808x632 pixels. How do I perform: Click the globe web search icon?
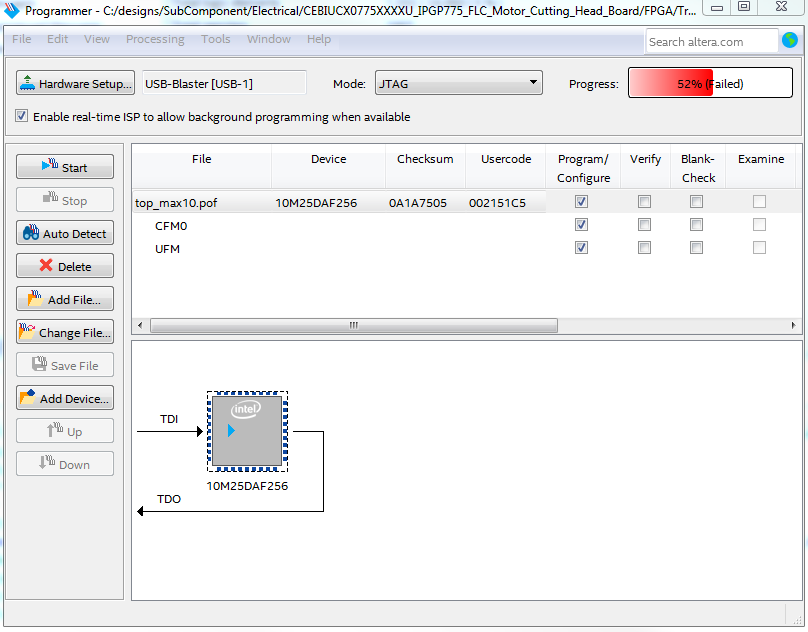(790, 40)
